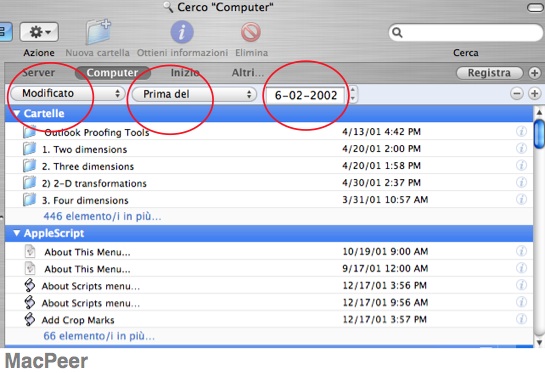Select About Scripts menu... dated 9:56 AM

[x=269, y=302]
